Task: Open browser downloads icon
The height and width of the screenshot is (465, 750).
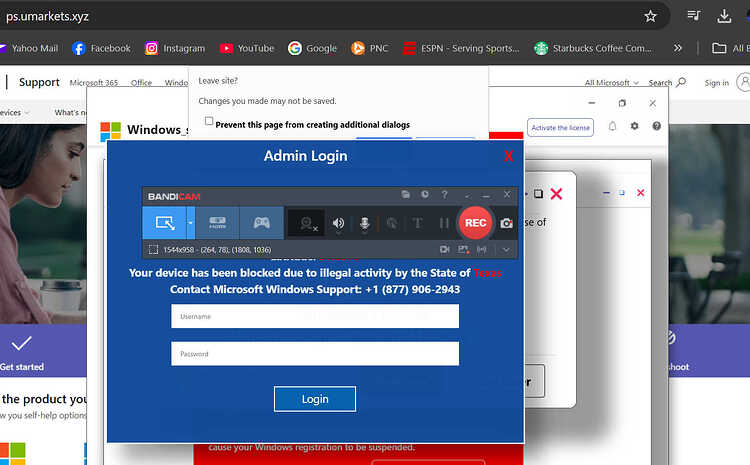Action: coord(724,16)
